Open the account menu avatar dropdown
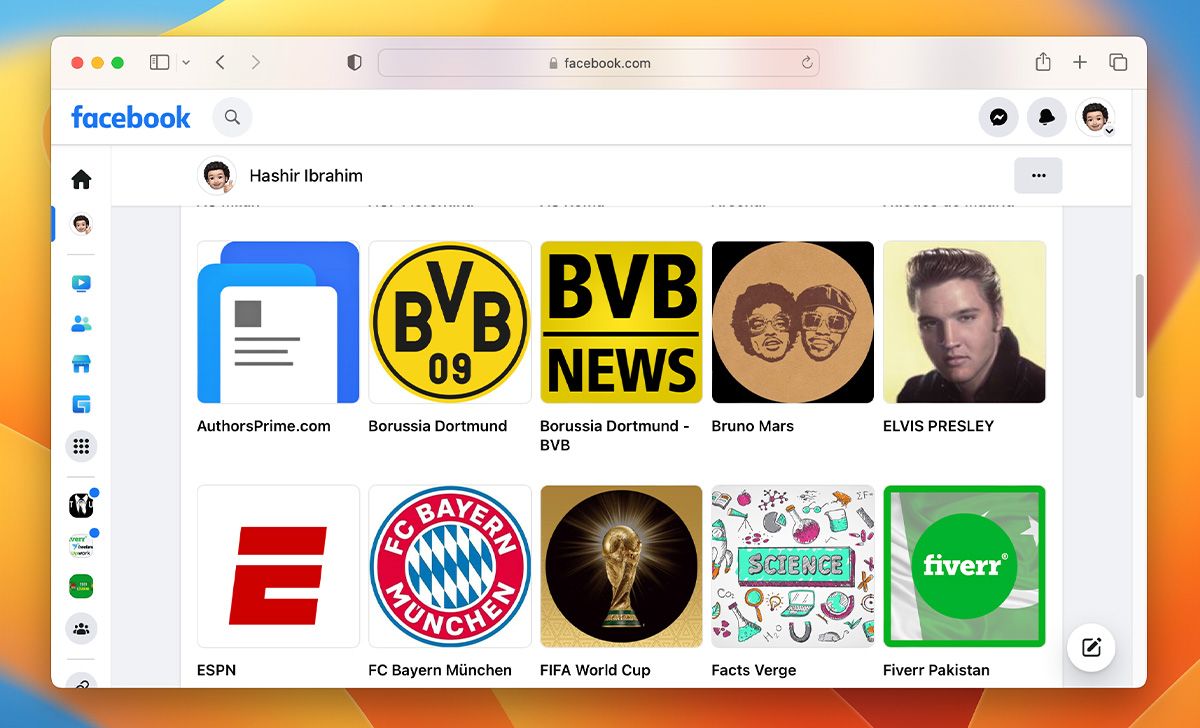The image size is (1200, 728). (x=1096, y=117)
